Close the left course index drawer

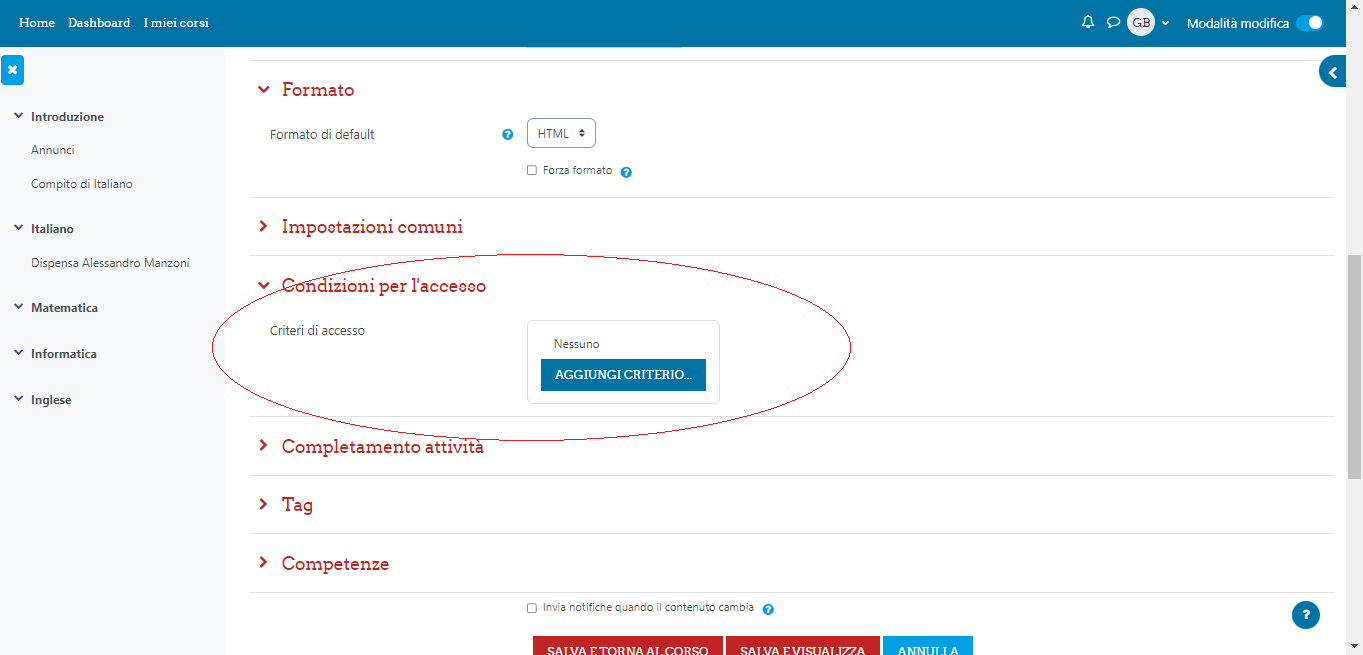12,70
